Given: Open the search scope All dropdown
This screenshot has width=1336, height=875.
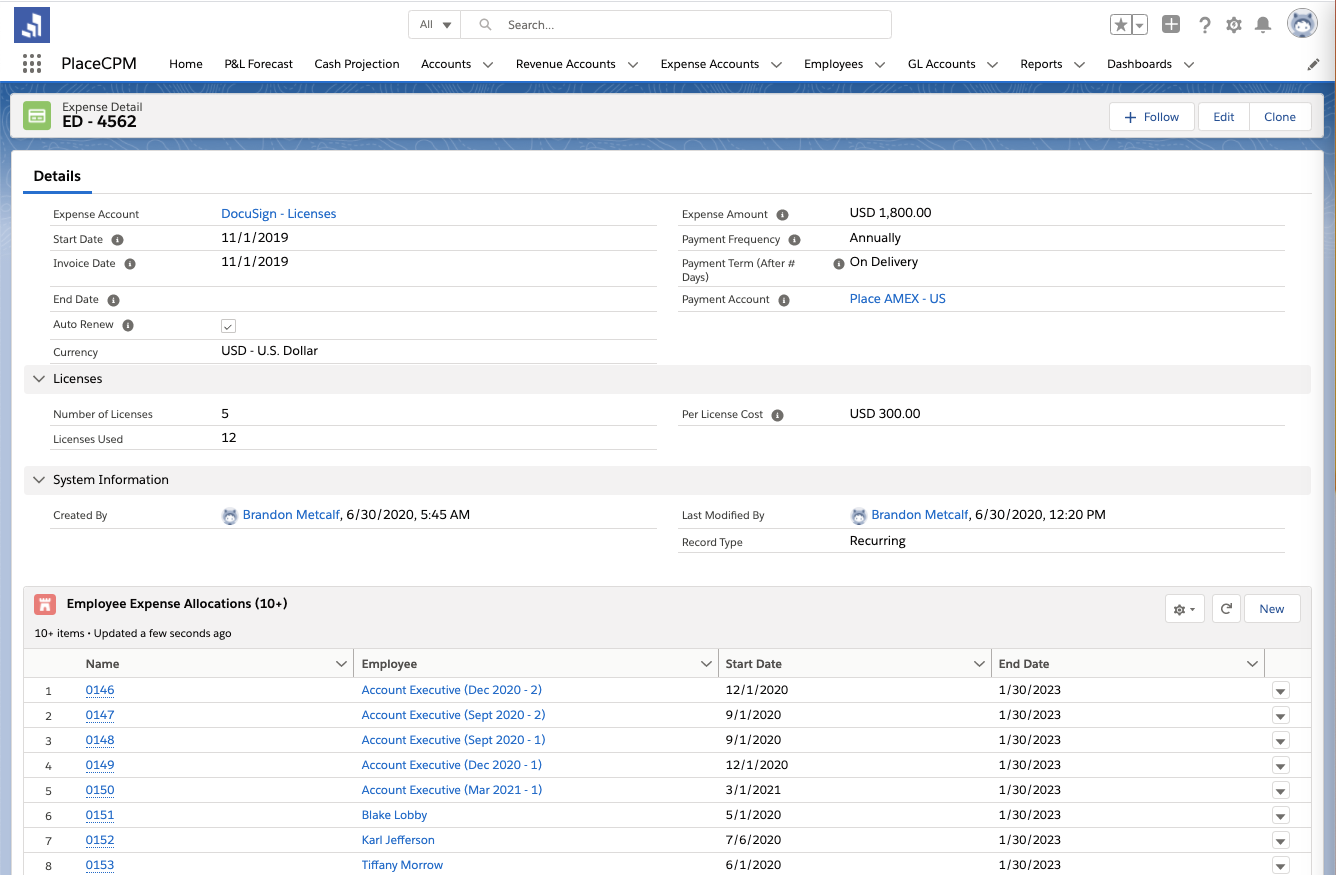Looking at the screenshot, I should pos(435,25).
